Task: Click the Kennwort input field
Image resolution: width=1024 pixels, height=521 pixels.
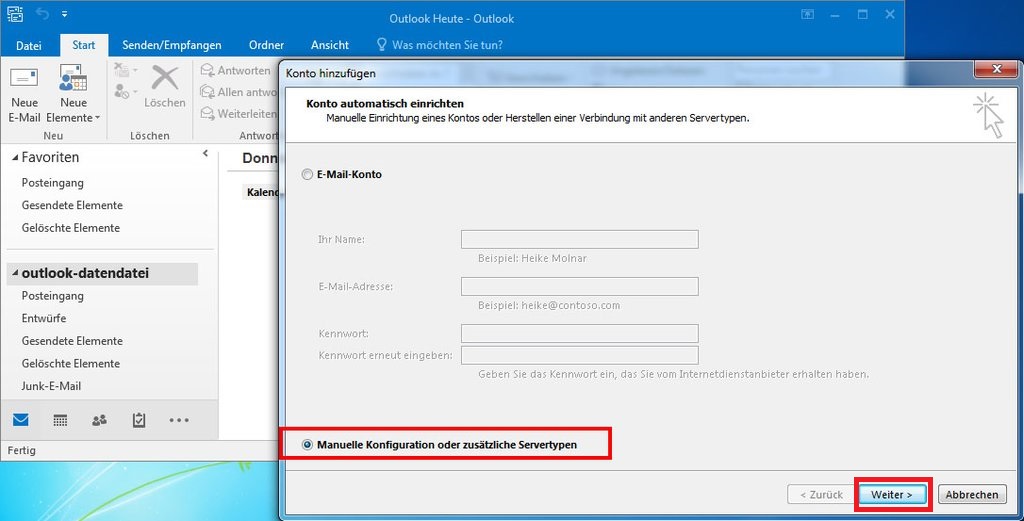Action: pos(579,333)
